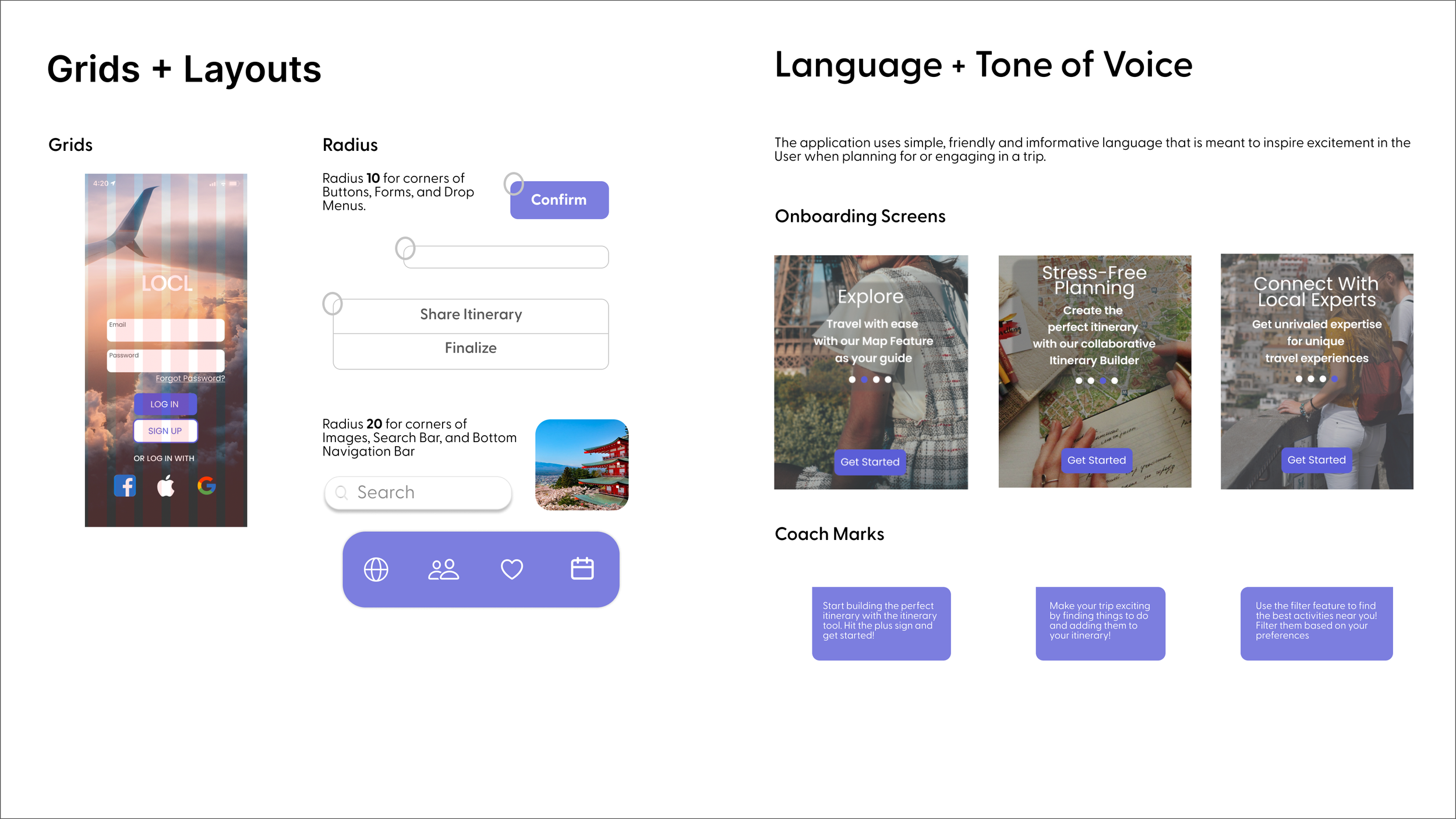Viewport: 1456px width, 819px height.
Task: Click the itinerary tool coach mark
Action: point(881,623)
